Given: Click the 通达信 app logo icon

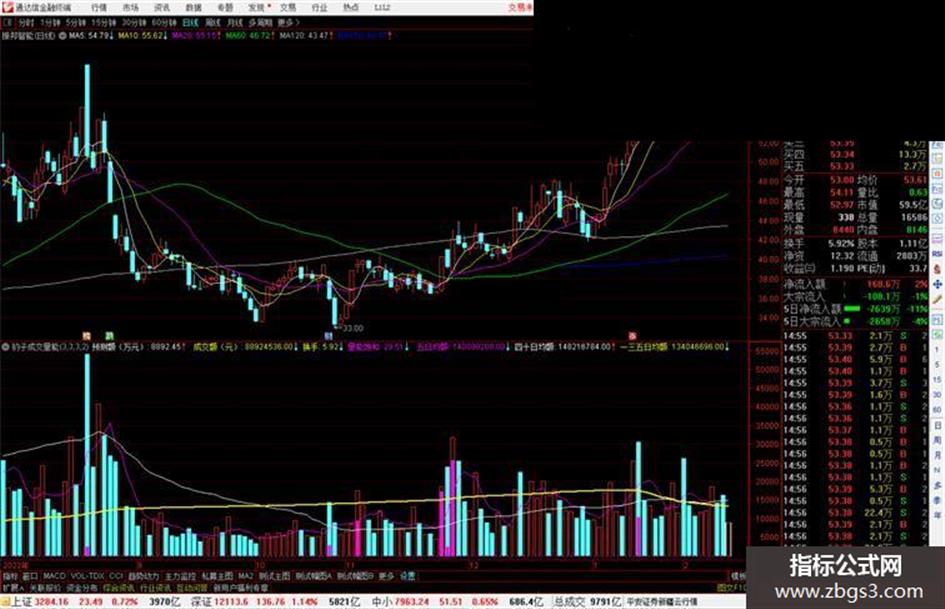Looking at the screenshot, I should click(x=7, y=7).
